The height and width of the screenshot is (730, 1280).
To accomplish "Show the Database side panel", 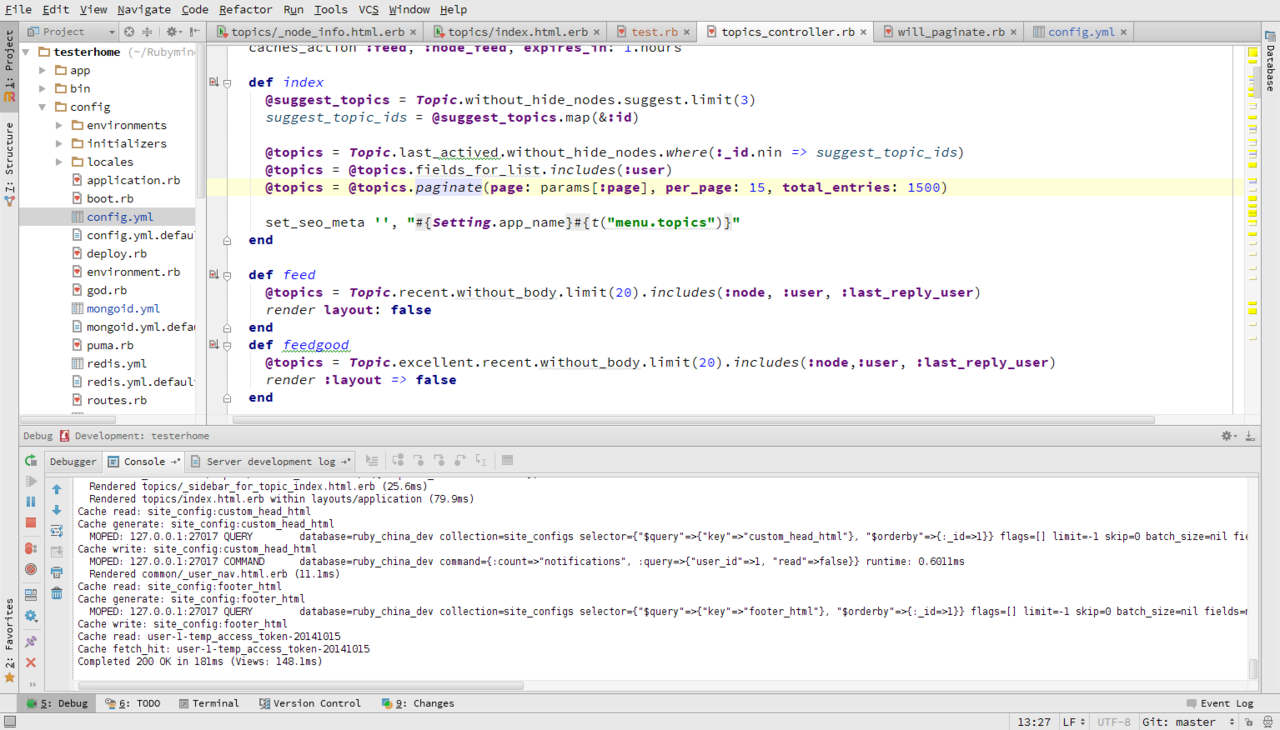I will [1270, 62].
